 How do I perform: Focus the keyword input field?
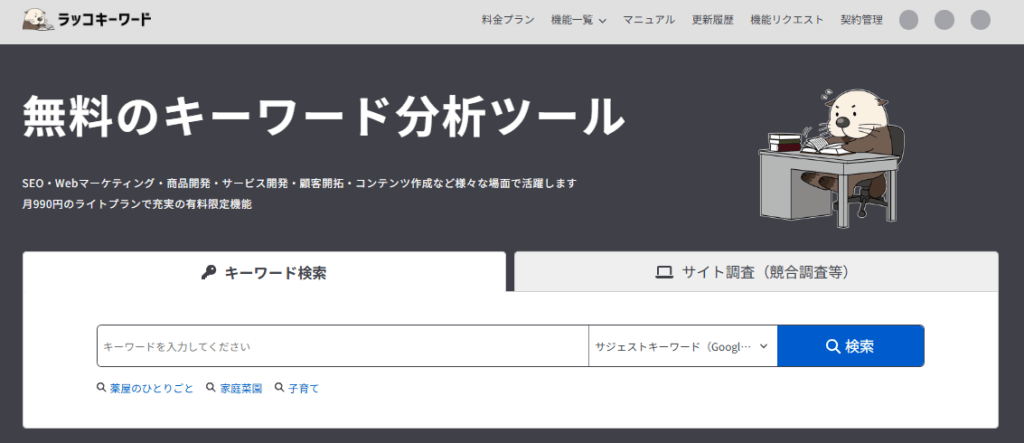point(343,346)
